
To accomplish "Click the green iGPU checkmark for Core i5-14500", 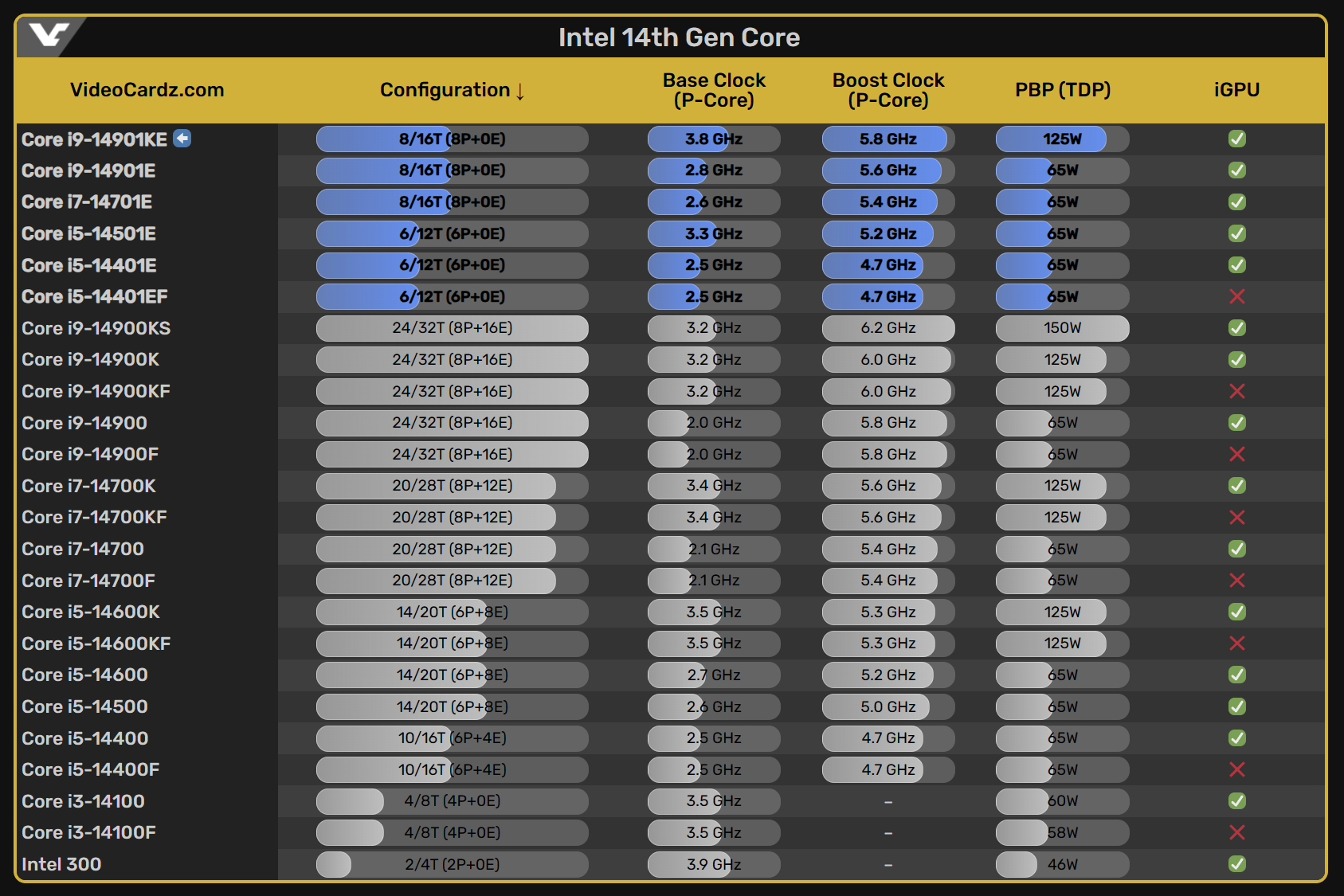I will click(1237, 706).
